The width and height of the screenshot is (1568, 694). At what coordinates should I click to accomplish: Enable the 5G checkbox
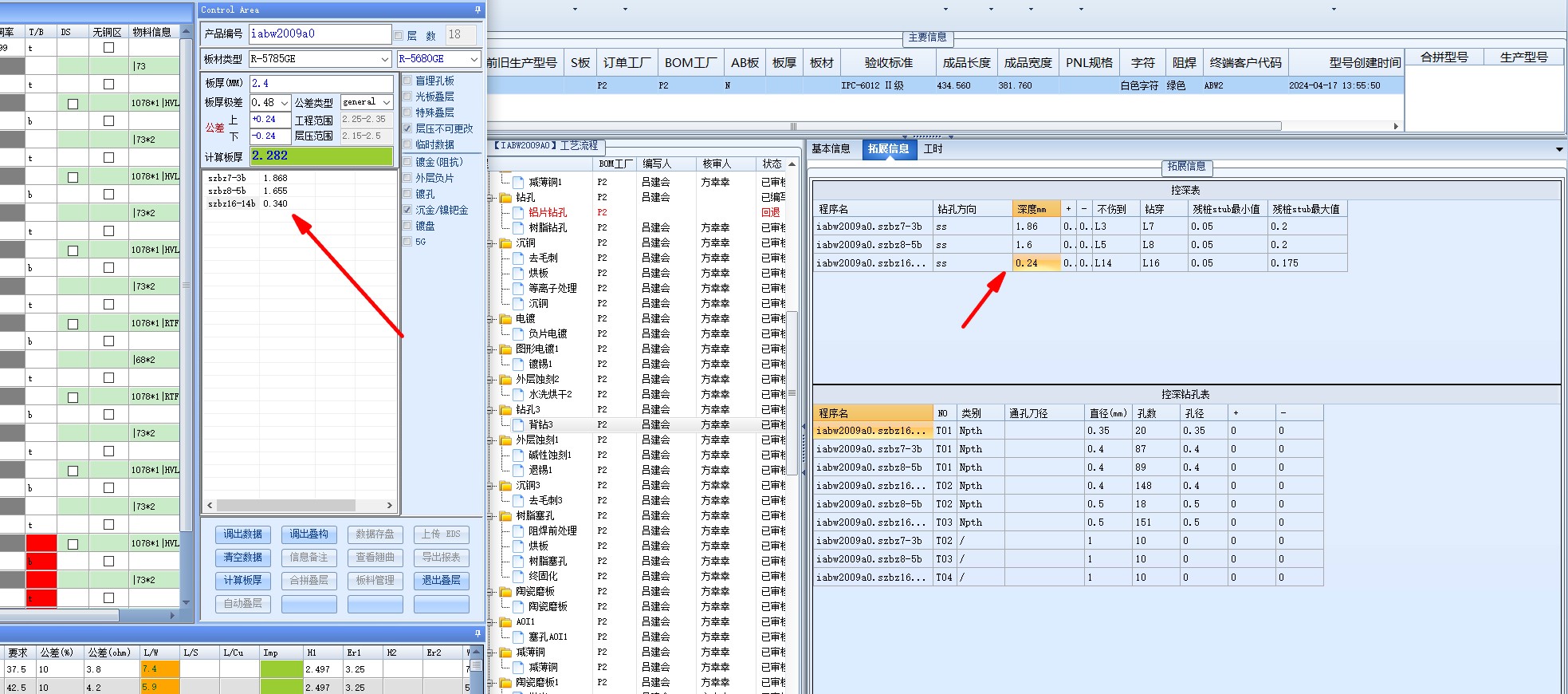tap(408, 242)
